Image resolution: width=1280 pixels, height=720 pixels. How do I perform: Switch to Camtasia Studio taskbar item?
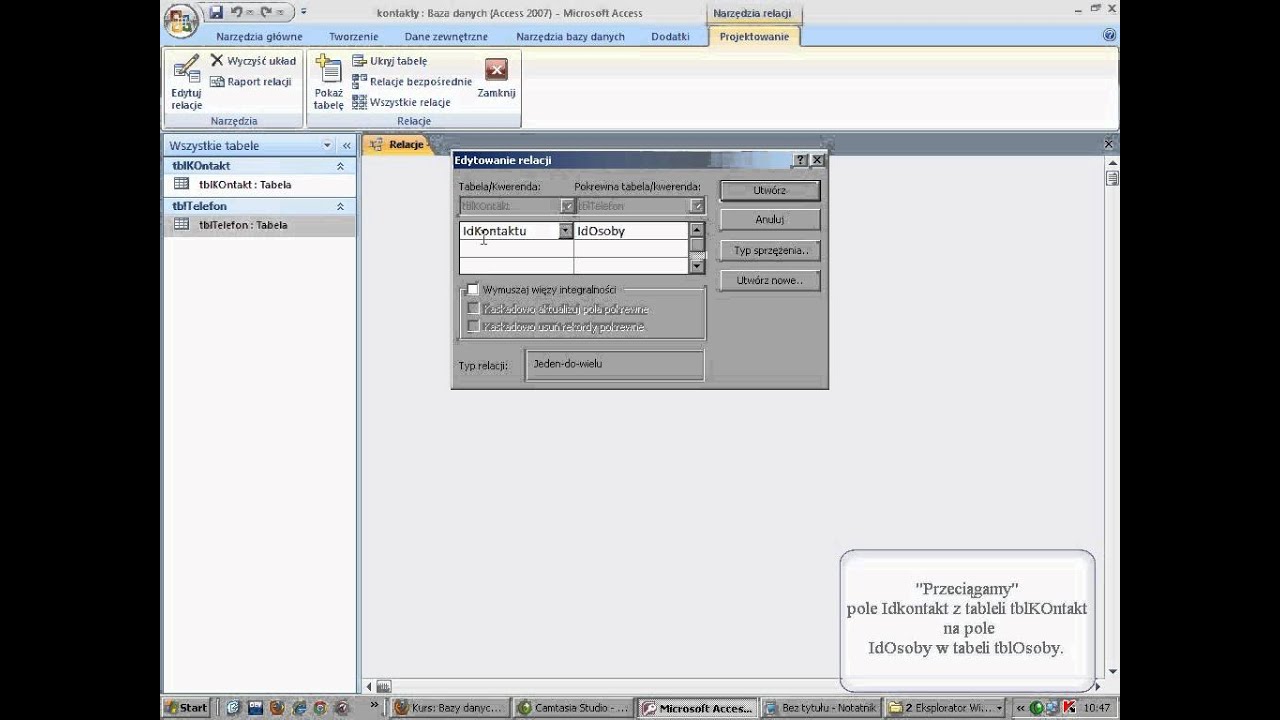(x=574, y=708)
